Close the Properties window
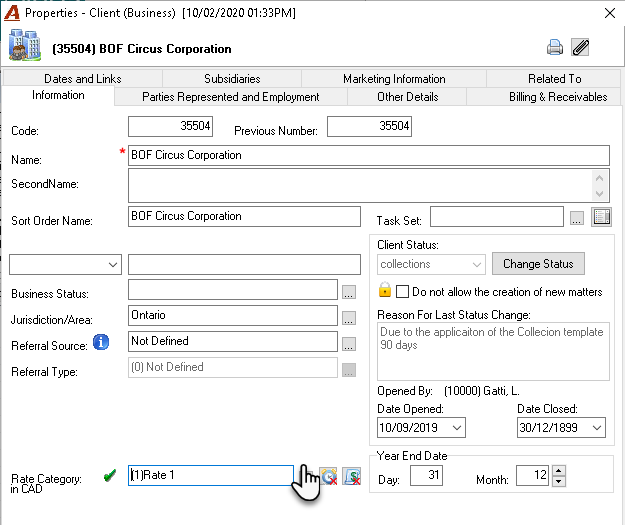Viewport: 625px width, 525px height. pos(609,13)
